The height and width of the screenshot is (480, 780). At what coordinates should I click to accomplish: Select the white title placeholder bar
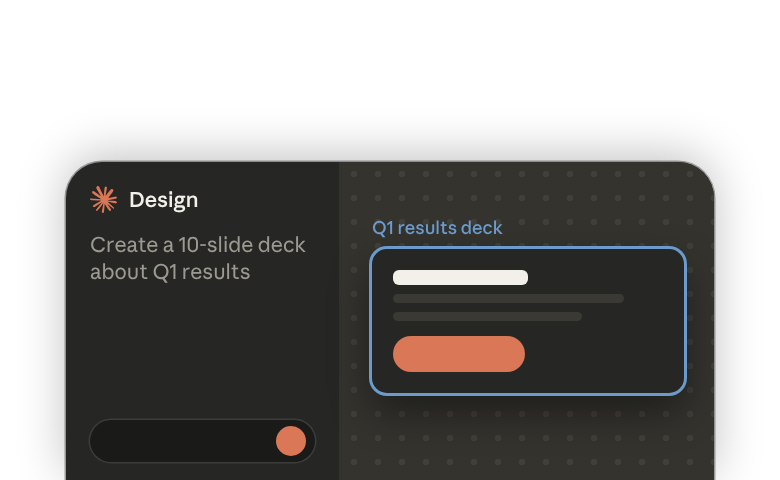tap(460, 278)
